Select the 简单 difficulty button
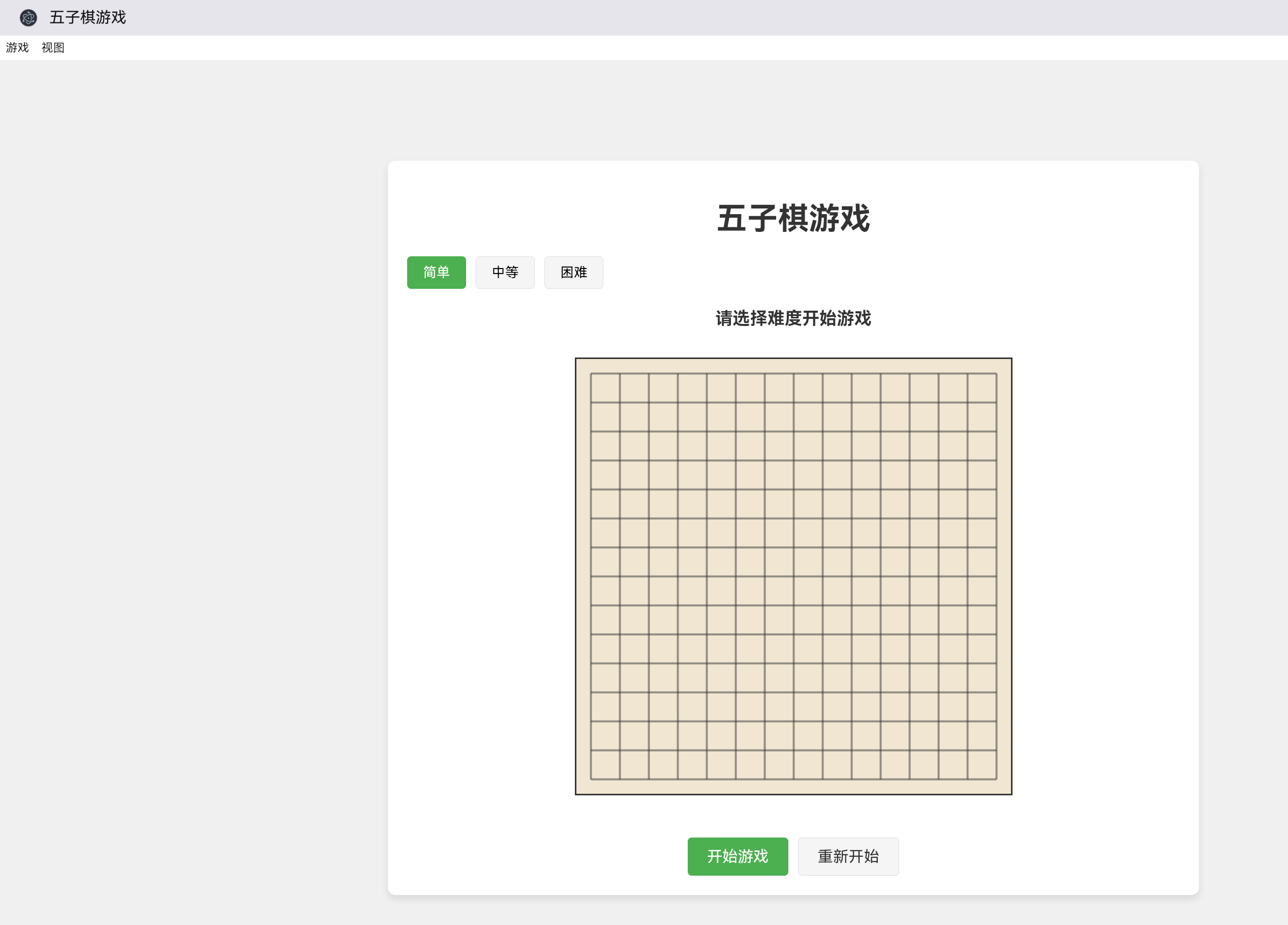This screenshot has width=1288, height=925. tap(436, 272)
